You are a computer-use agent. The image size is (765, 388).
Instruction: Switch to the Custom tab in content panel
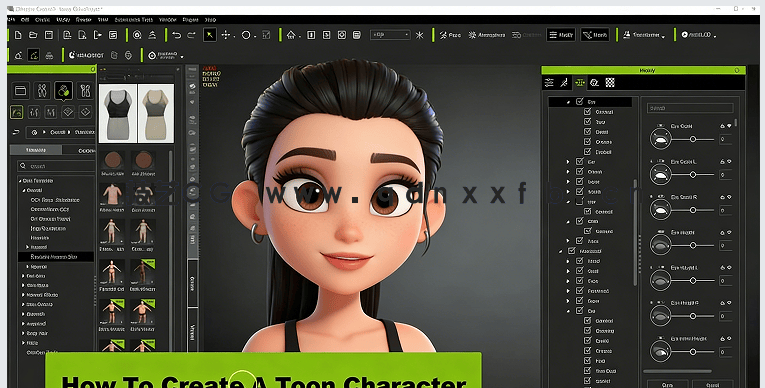(79, 150)
